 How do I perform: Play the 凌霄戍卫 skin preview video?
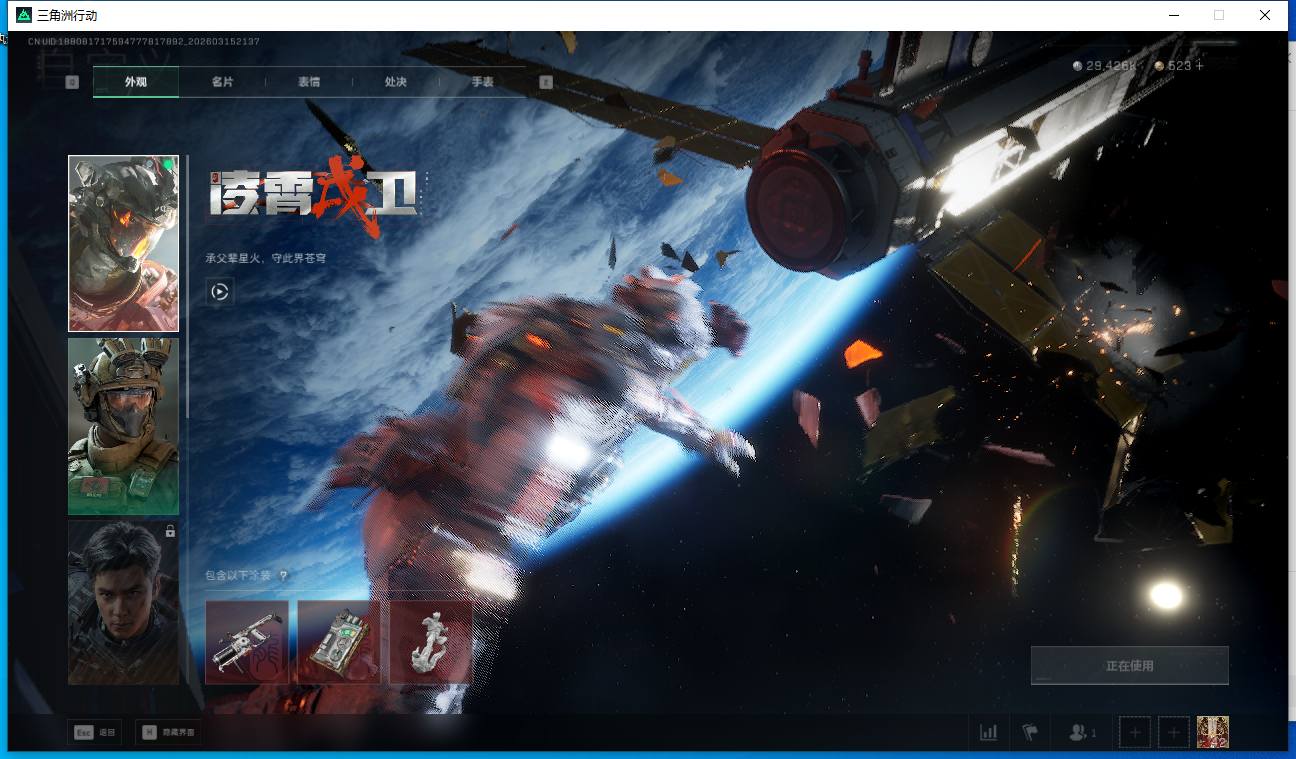tap(220, 292)
